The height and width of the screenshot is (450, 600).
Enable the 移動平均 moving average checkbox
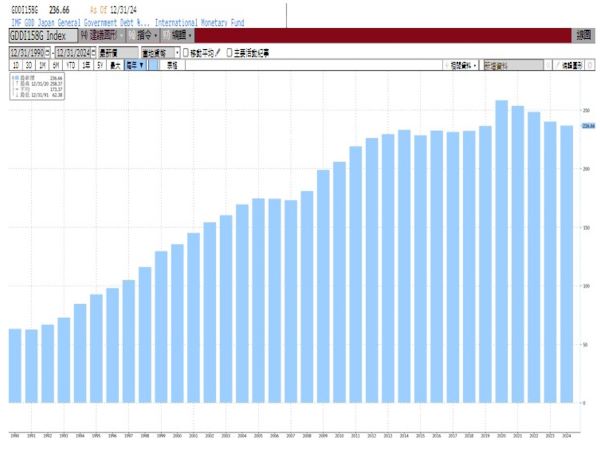(x=186, y=52)
